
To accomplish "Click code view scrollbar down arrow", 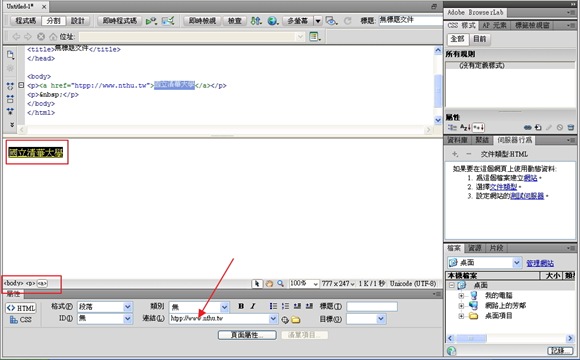I will 438,120.
